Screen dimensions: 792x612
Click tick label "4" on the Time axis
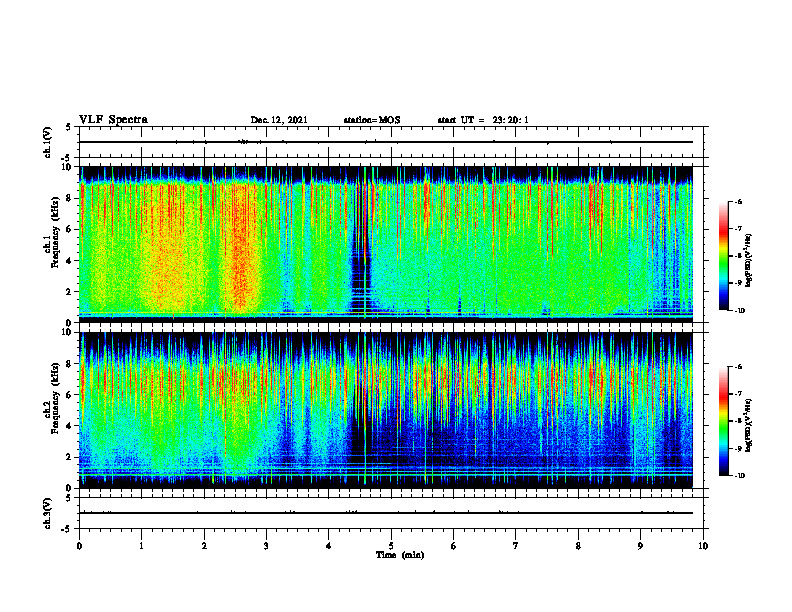329,546
